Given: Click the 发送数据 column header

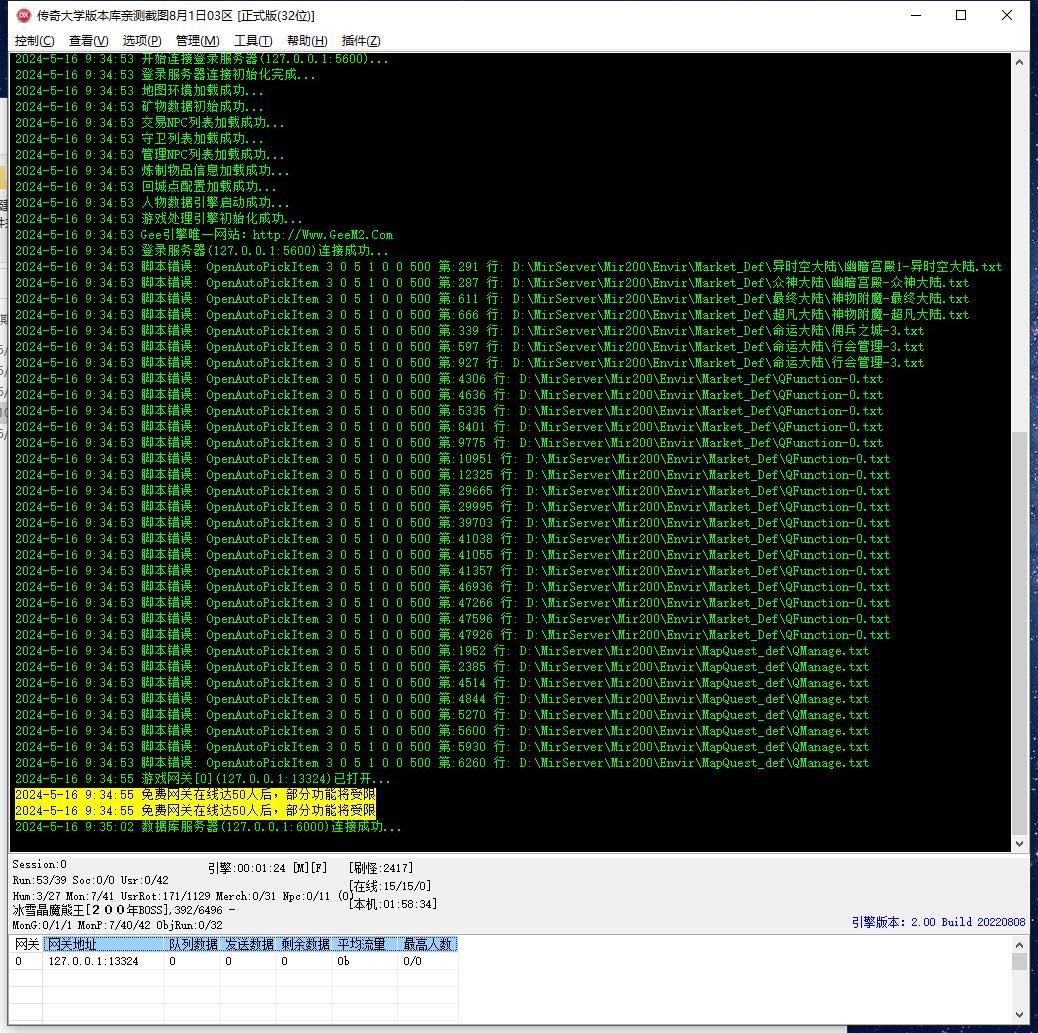Looking at the screenshot, I should pos(248,944).
